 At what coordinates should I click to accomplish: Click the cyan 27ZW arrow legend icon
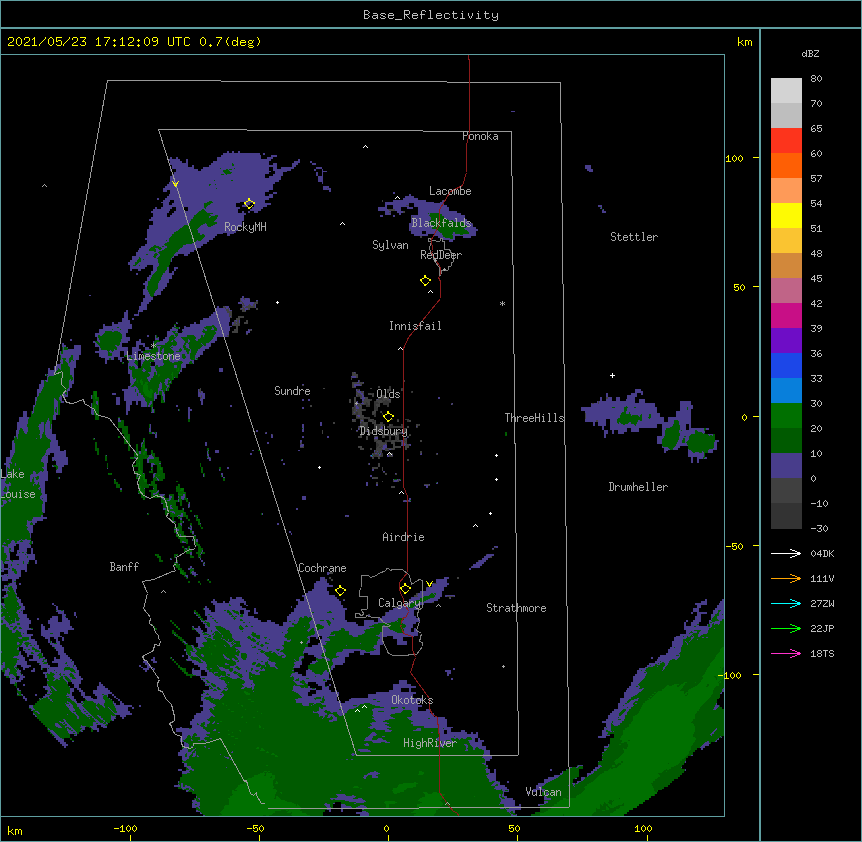tap(786, 603)
